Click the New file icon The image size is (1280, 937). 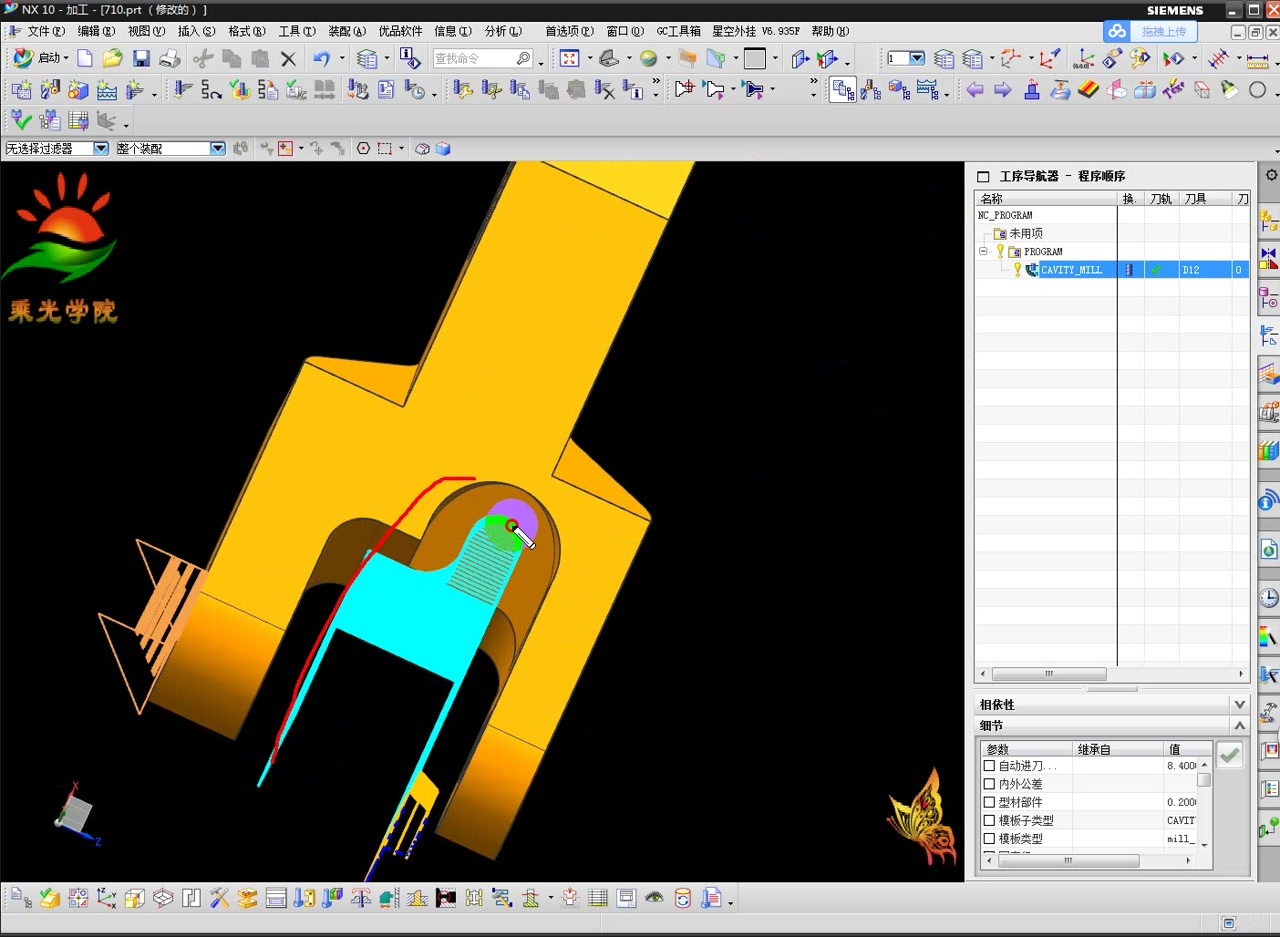[x=85, y=58]
